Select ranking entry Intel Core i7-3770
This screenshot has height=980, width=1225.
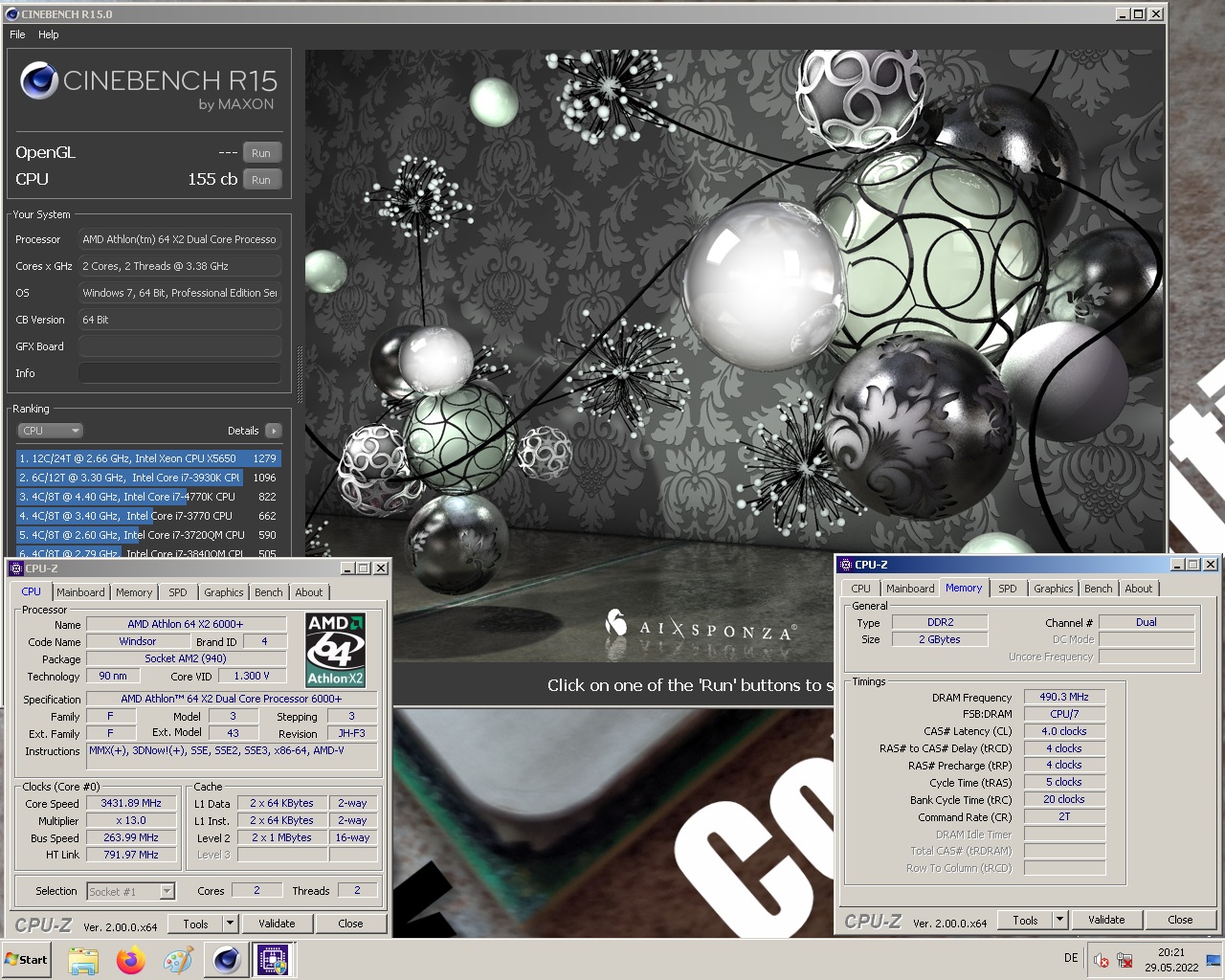coord(148,516)
